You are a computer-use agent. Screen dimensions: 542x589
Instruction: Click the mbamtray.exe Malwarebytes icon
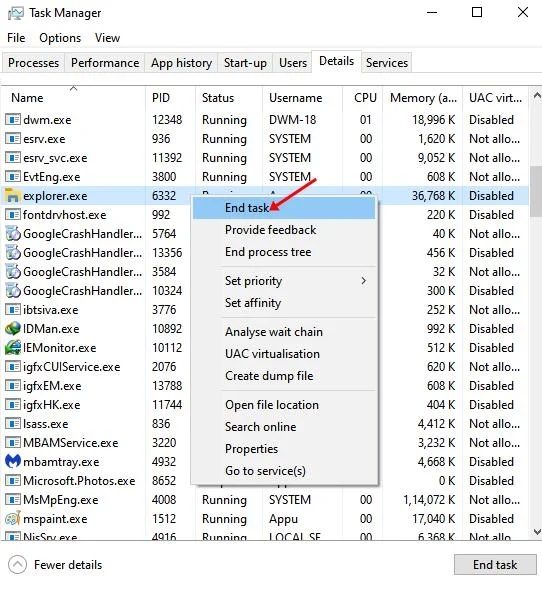pyautogui.click(x=13, y=462)
